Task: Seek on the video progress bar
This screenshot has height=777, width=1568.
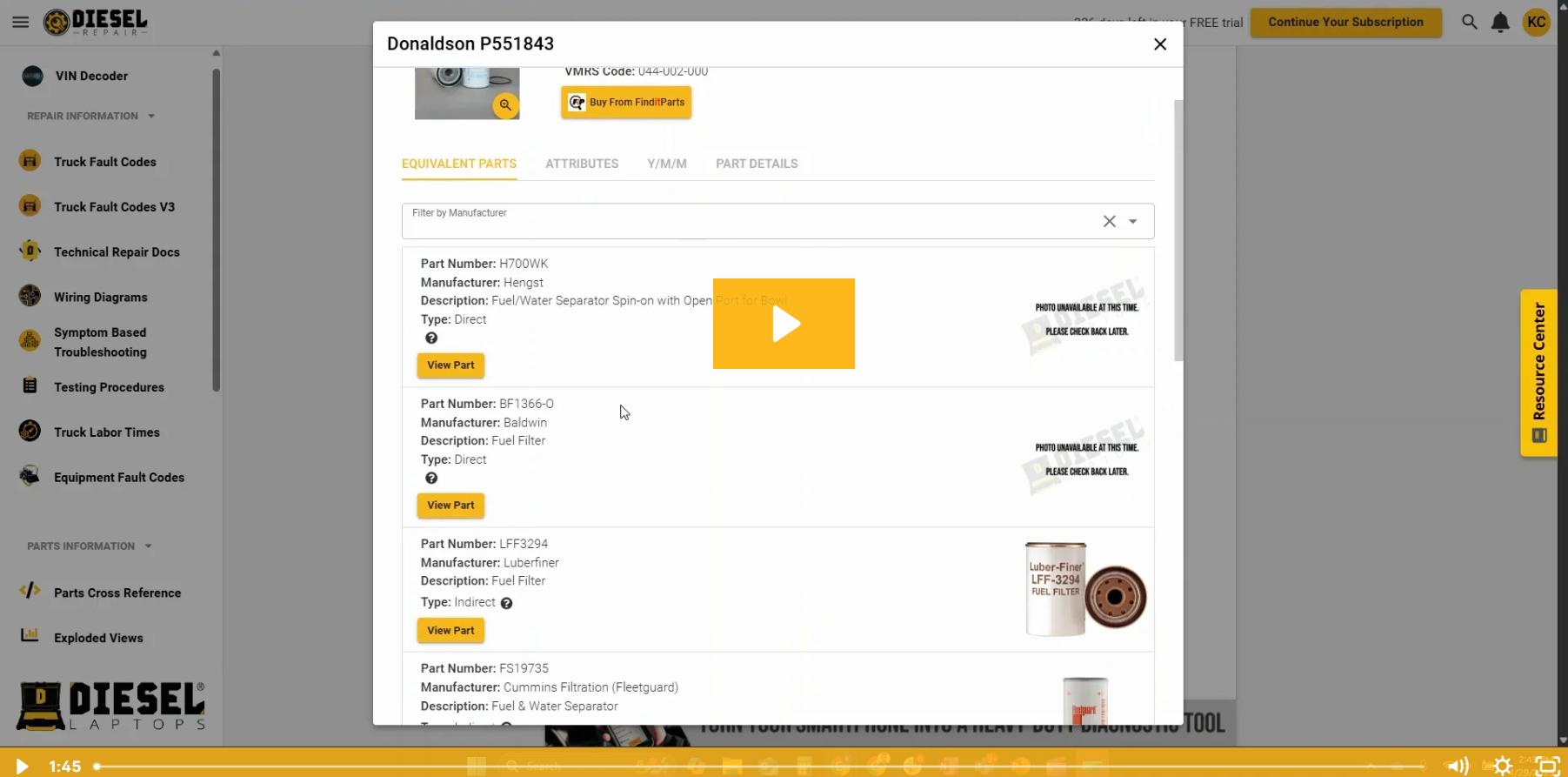Action: (761, 767)
